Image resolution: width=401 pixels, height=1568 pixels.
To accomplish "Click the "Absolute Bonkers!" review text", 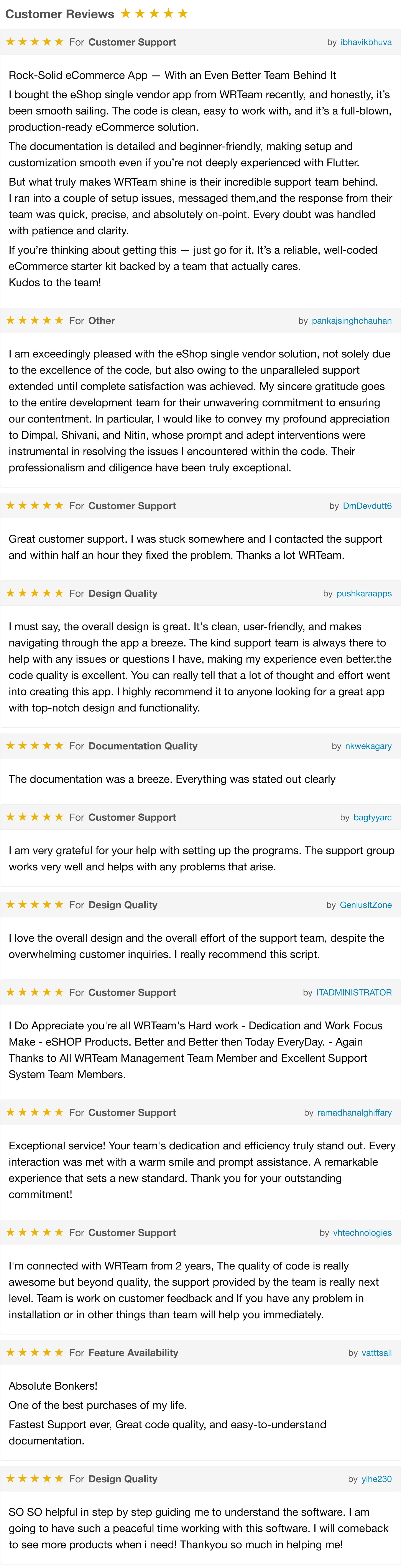I will pyautogui.click(x=53, y=1386).
